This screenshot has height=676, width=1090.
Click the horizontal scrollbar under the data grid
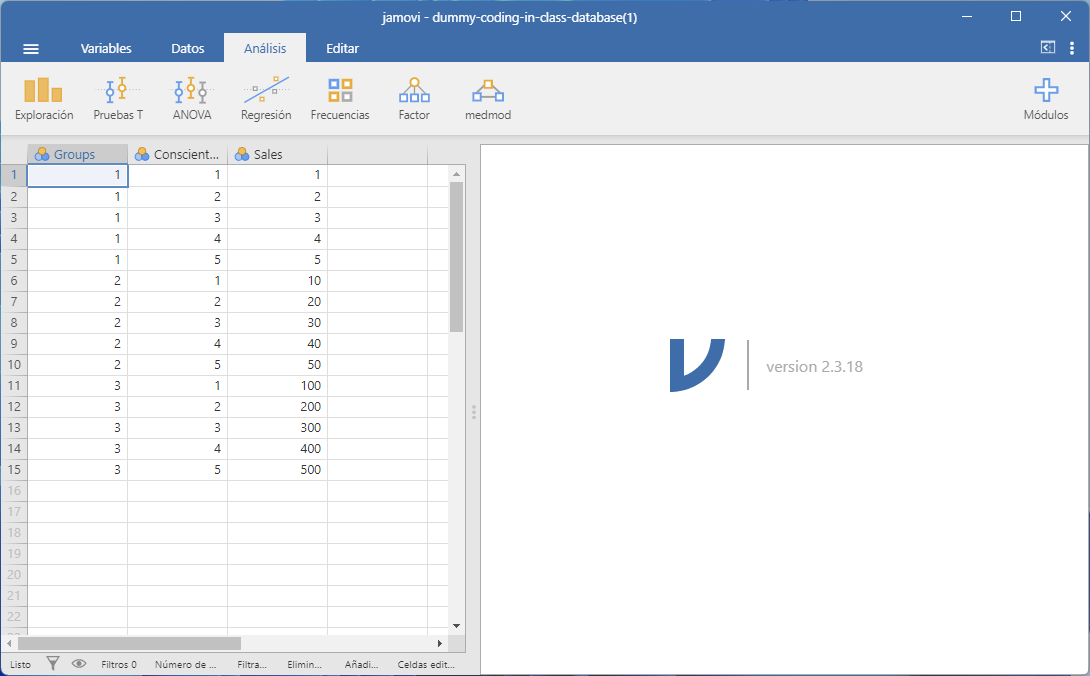130,643
